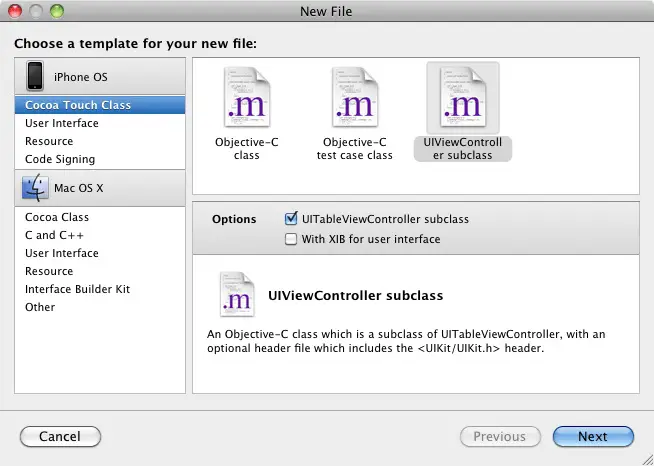Click the Cancel button
Viewport: 654px width, 466px height.
click(x=60, y=436)
